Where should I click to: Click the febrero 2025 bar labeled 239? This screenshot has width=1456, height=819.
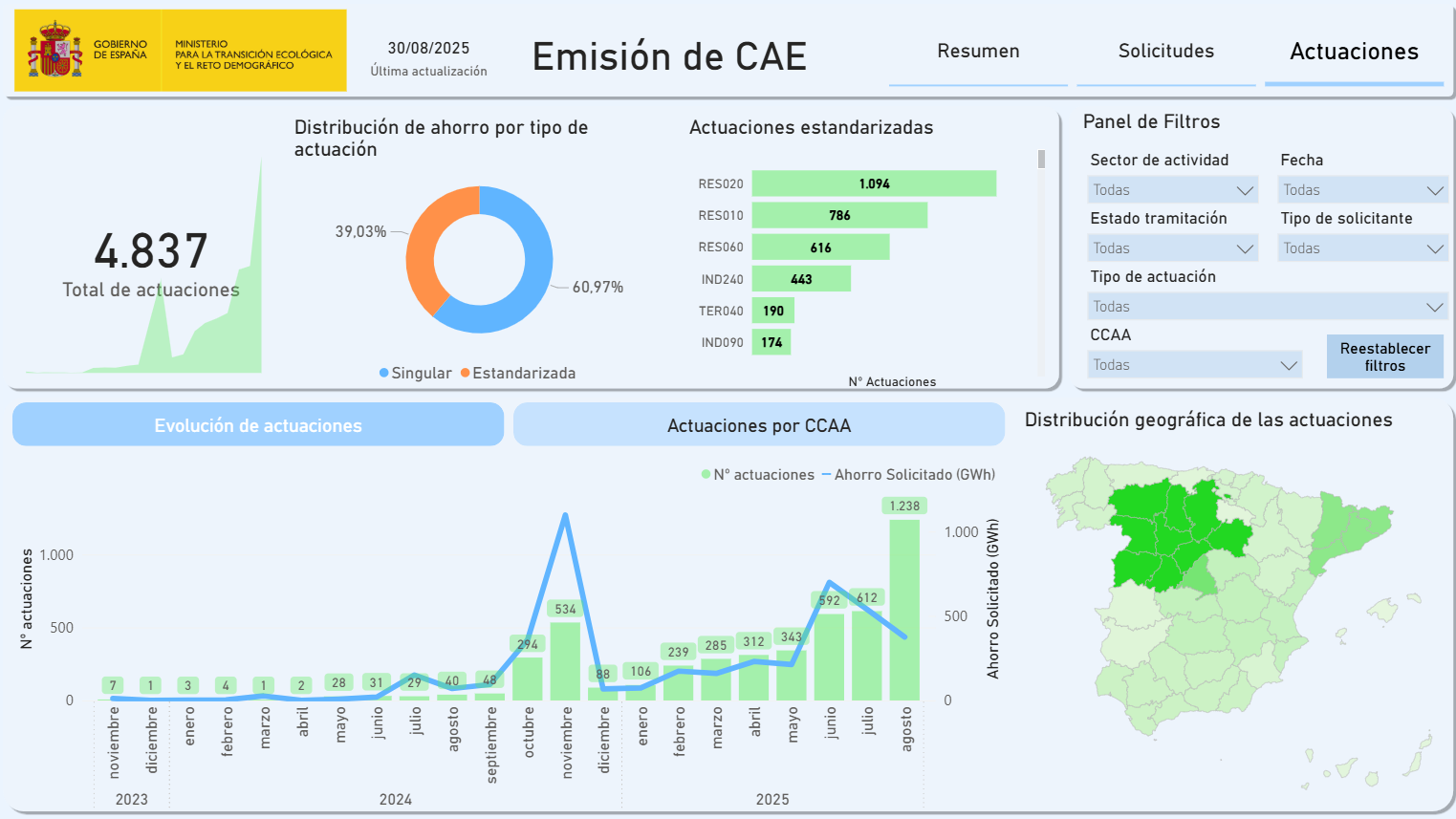click(679, 683)
